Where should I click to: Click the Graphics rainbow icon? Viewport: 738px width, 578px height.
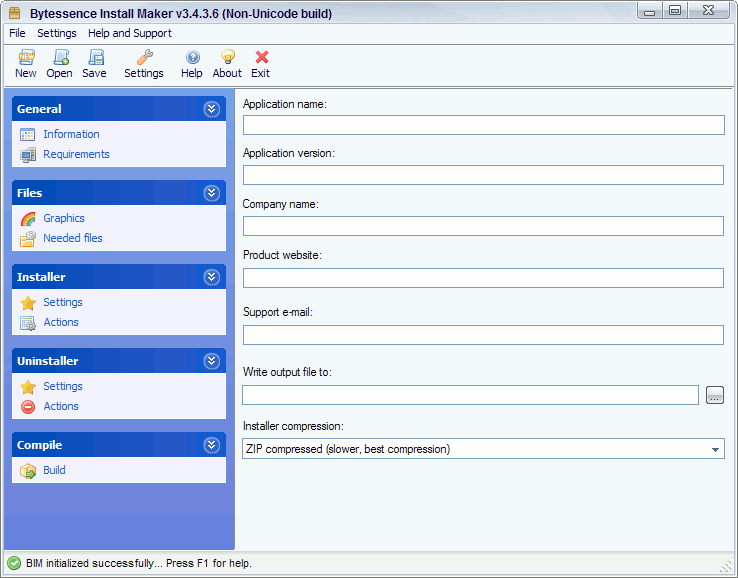click(28, 219)
